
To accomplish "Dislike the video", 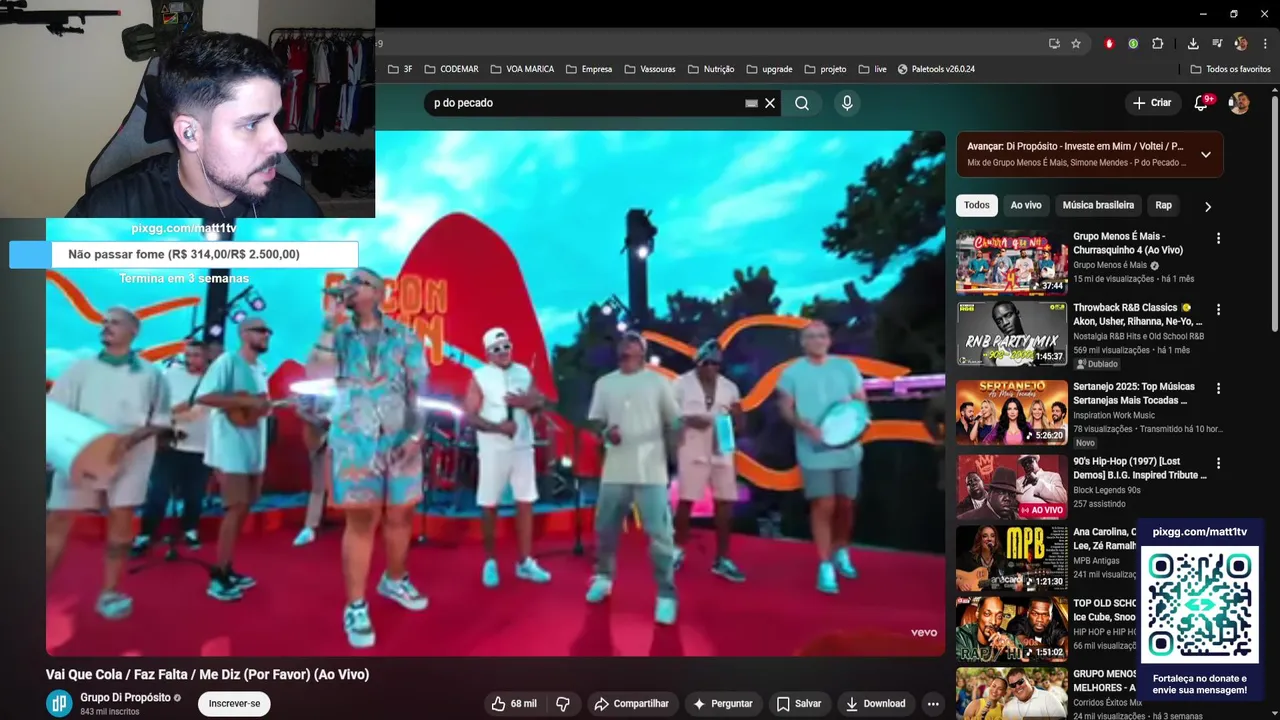I will (x=563, y=704).
